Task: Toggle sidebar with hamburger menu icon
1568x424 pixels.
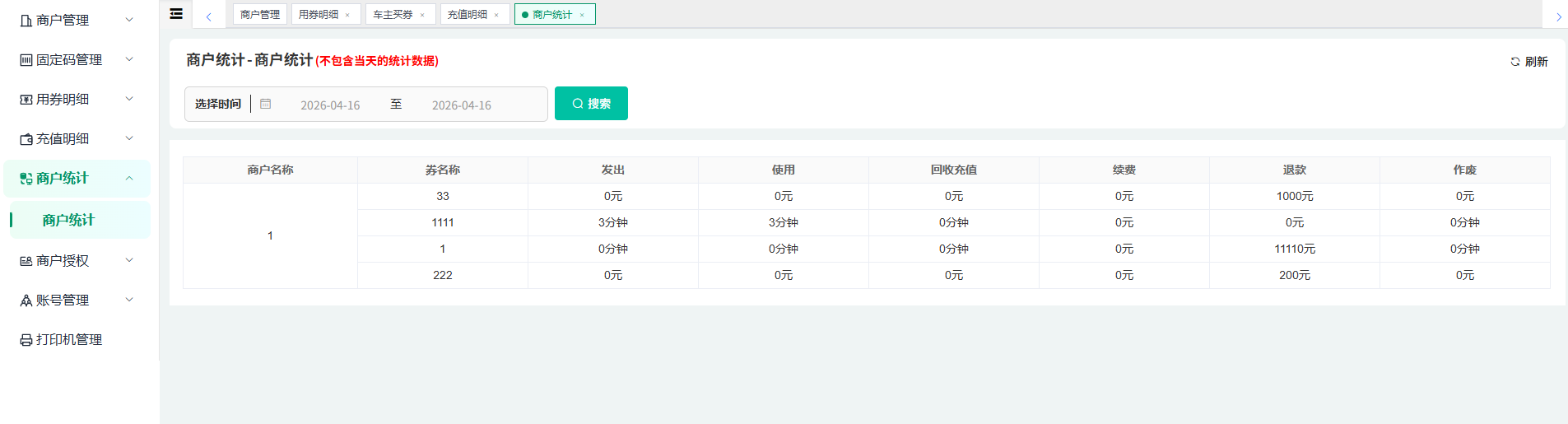Action: click(x=176, y=14)
